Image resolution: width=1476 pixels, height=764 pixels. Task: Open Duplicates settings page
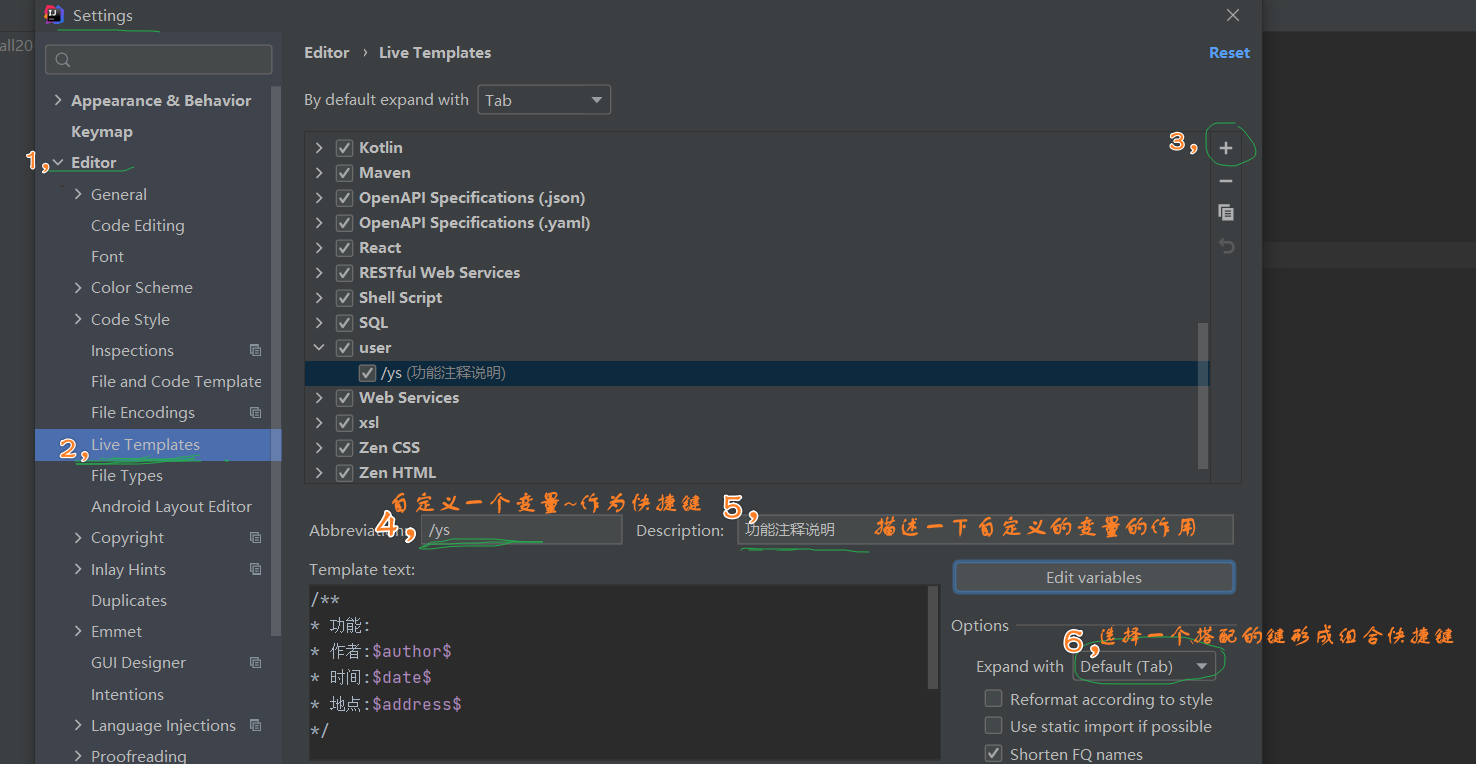click(x=129, y=601)
